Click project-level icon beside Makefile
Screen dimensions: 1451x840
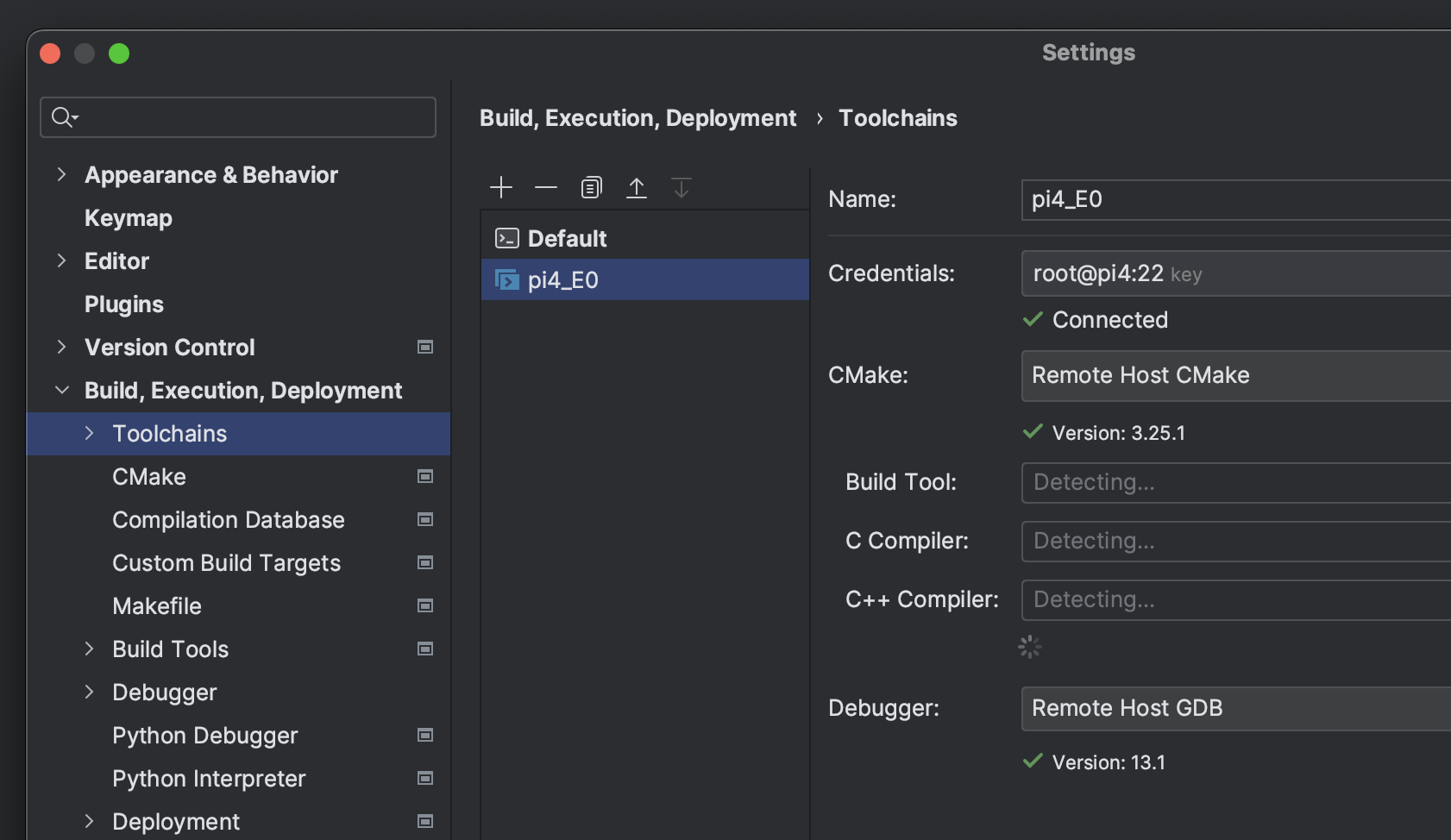(425, 605)
